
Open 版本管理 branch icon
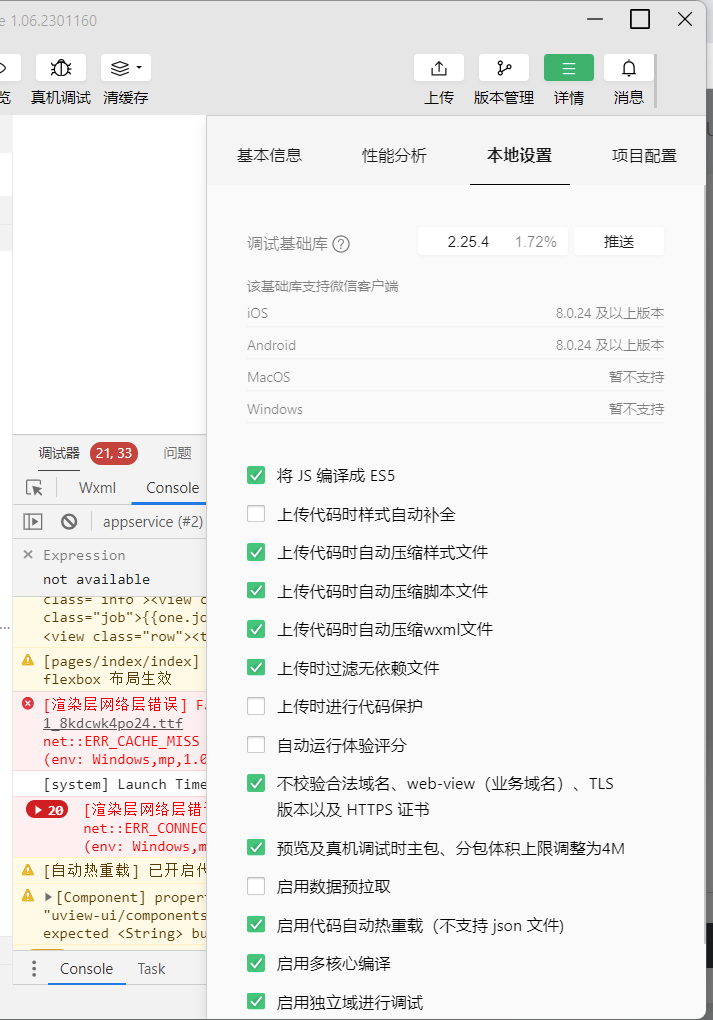(504, 68)
